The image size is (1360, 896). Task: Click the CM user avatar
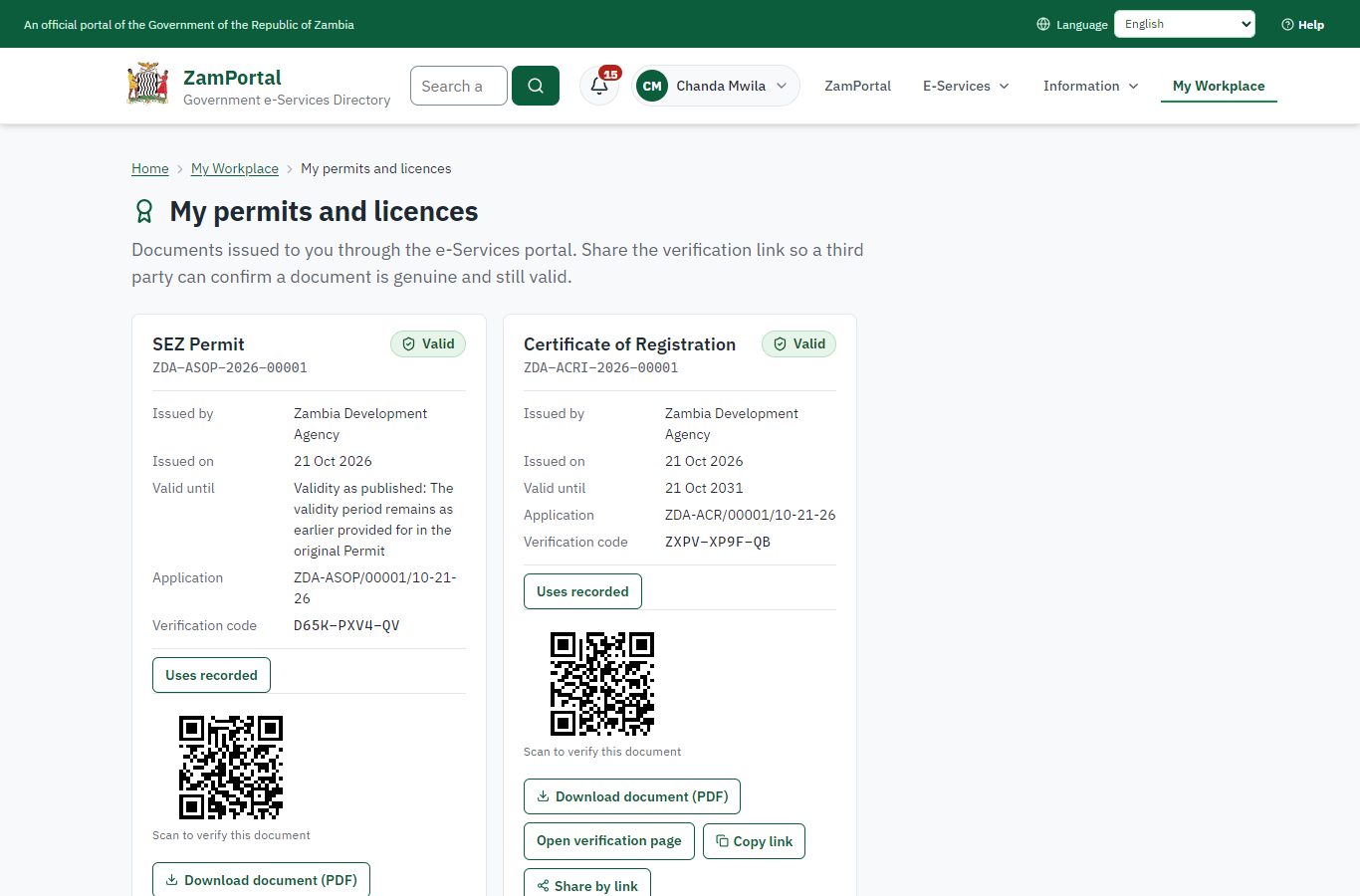click(652, 86)
